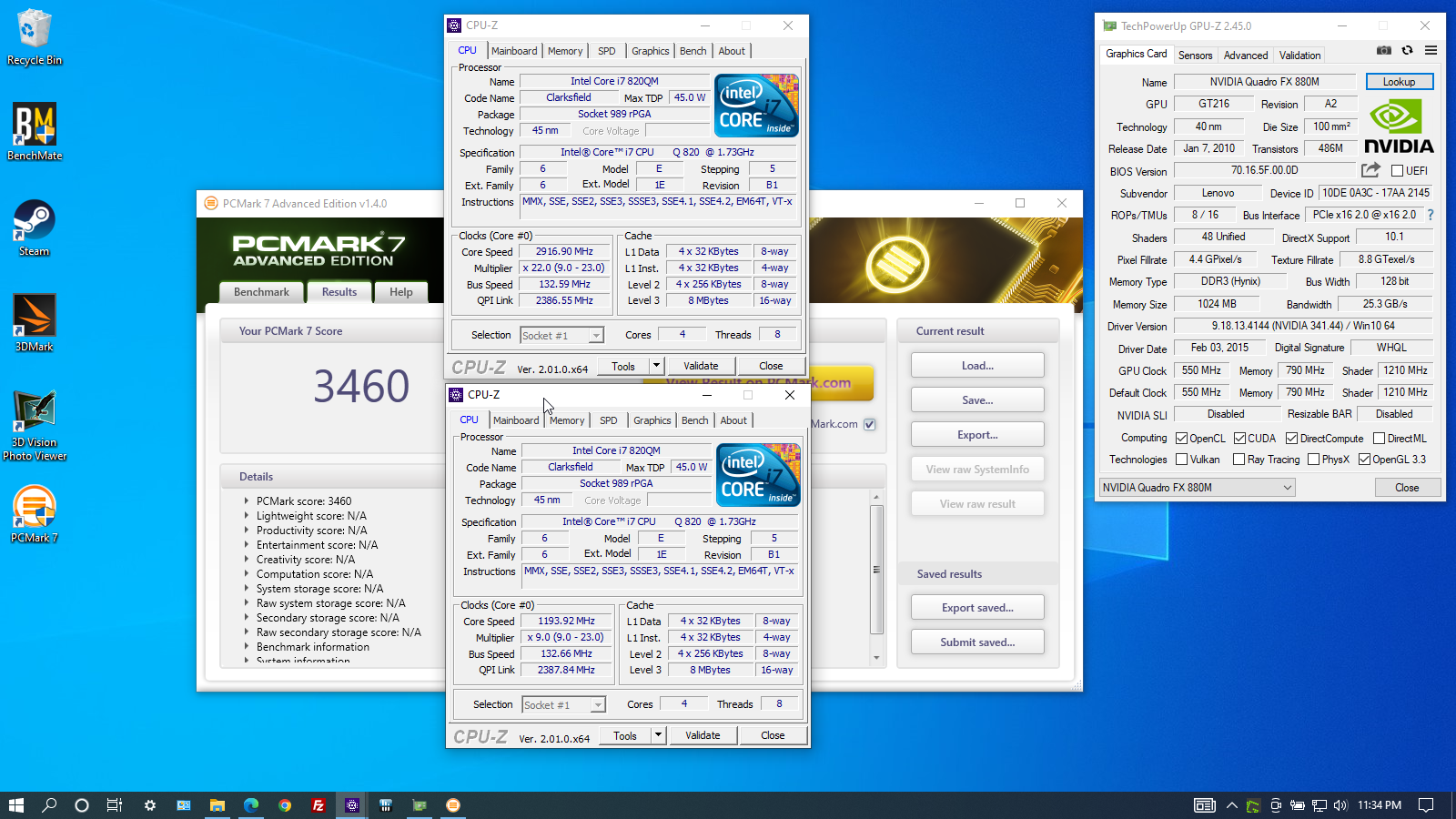The image size is (1456, 819).
Task: Show hidden system tray icons
Action: (1231, 805)
